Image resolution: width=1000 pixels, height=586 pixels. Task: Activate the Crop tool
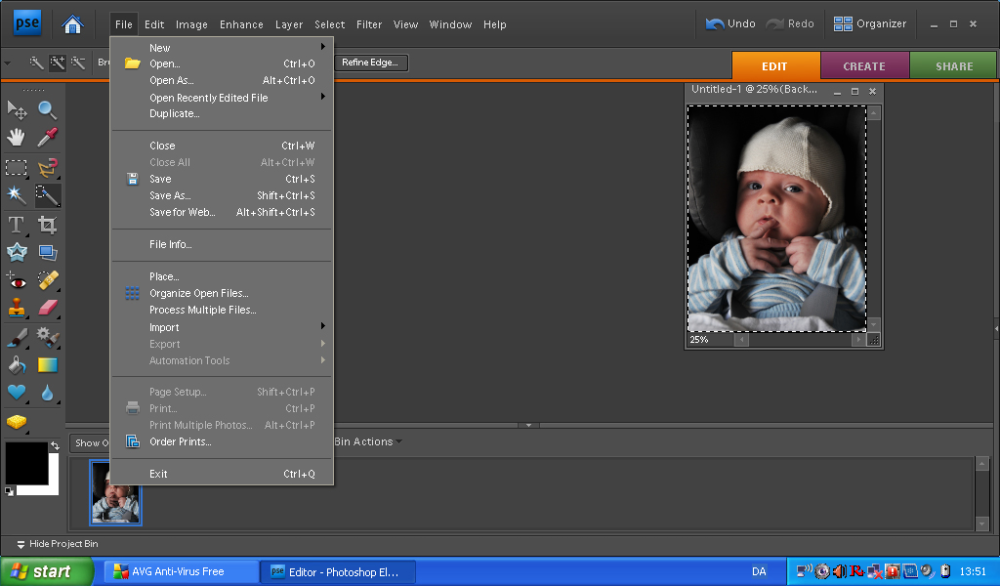[47, 224]
